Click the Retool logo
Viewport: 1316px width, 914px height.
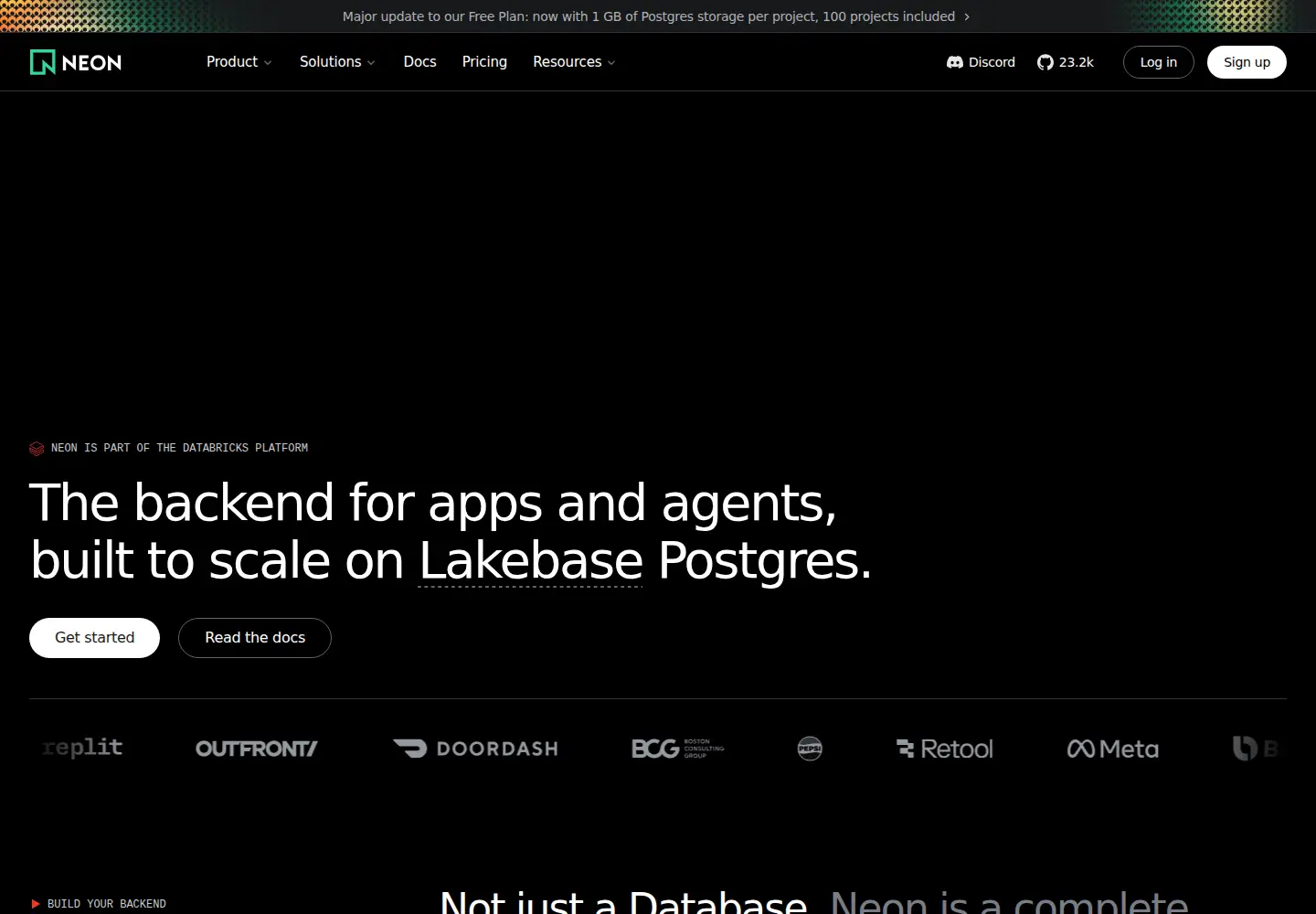pyautogui.click(x=944, y=749)
